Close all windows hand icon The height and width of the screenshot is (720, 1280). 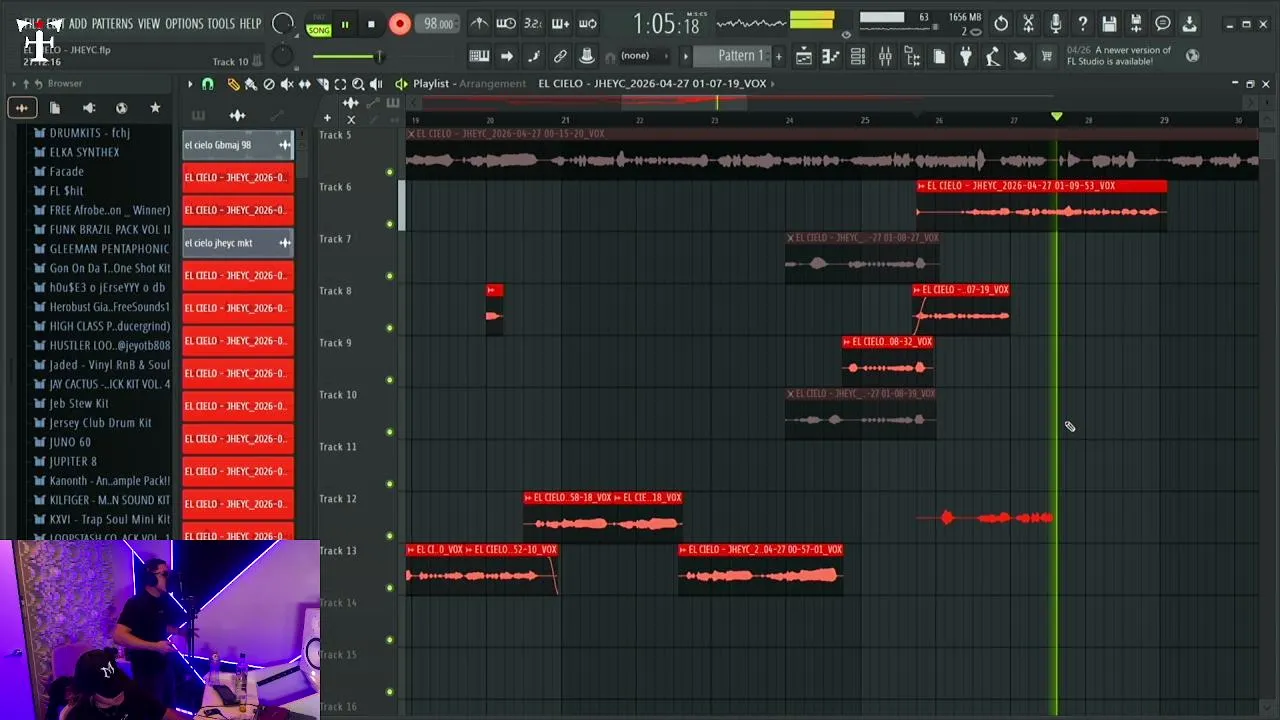click(x=1020, y=57)
